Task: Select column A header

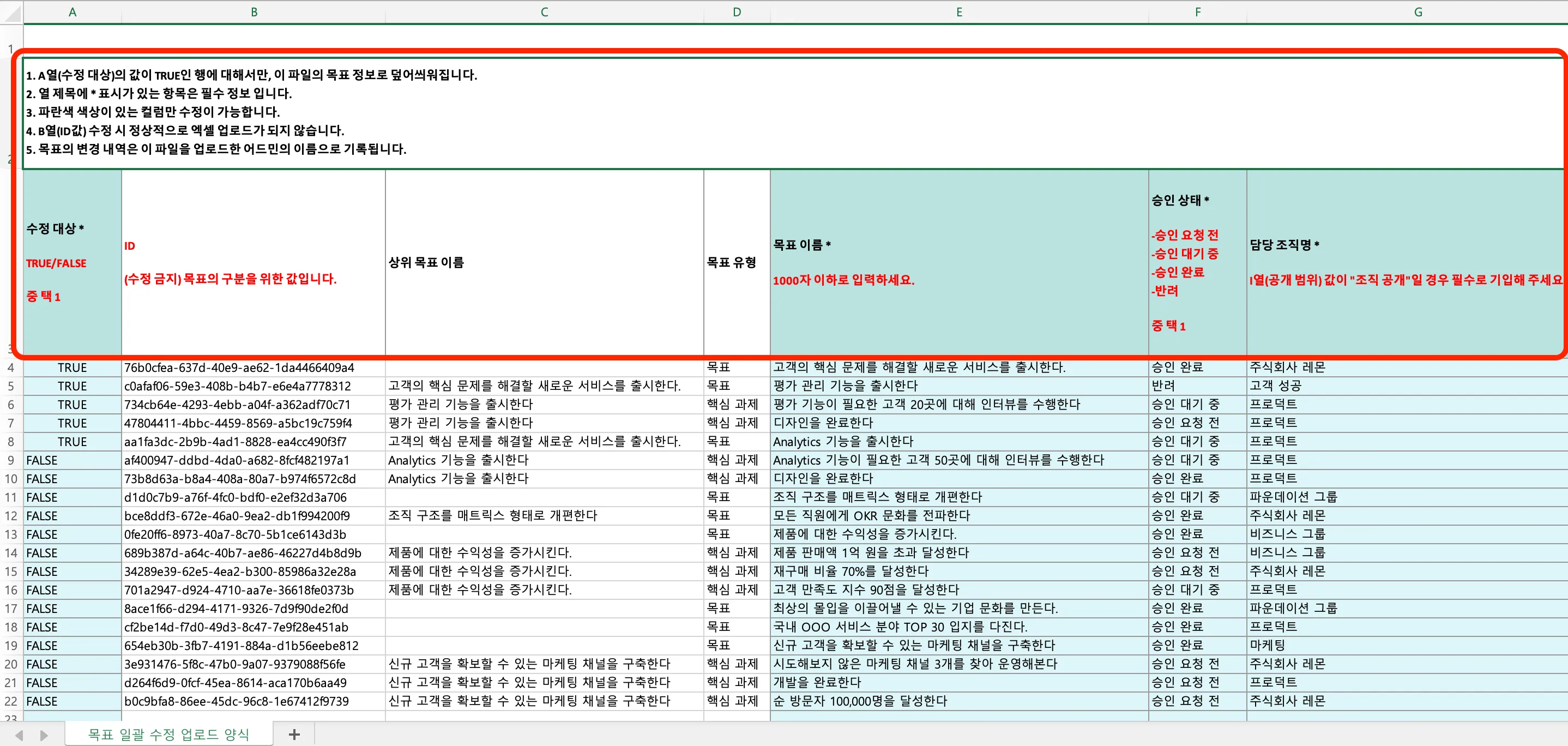Action: 73,12
